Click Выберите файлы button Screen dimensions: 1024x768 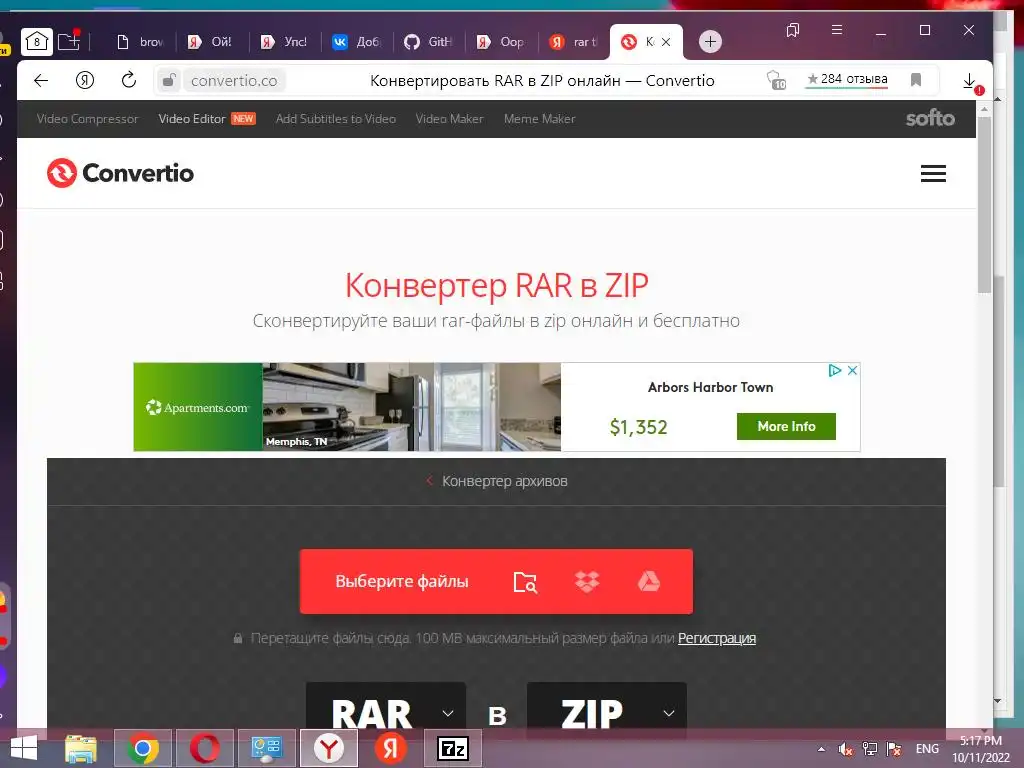coord(402,581)
